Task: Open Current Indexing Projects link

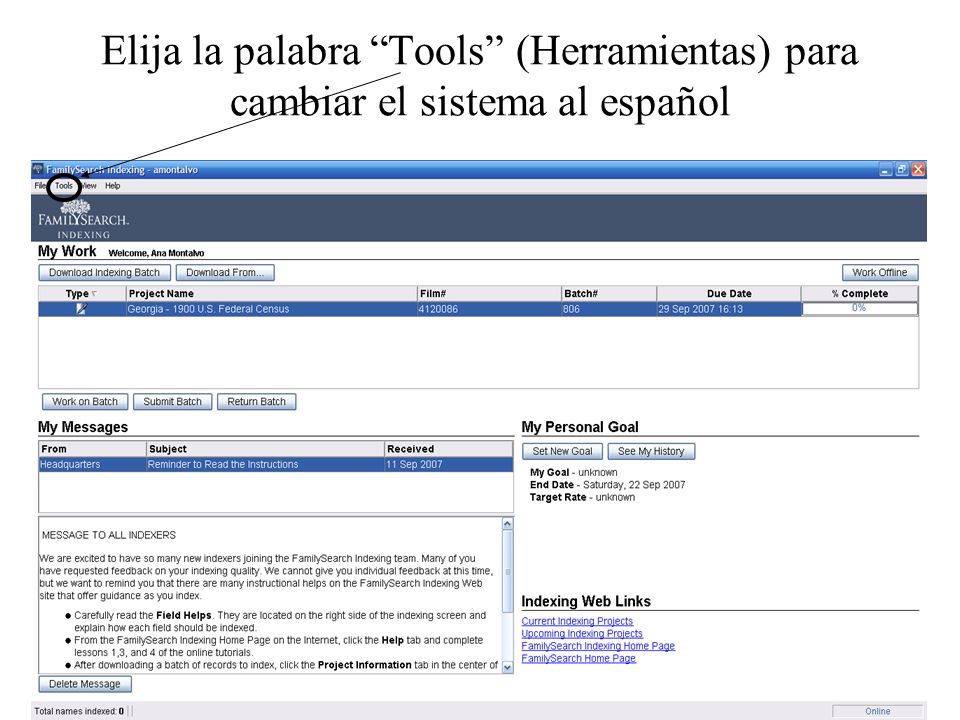Action: coord(577,621)
